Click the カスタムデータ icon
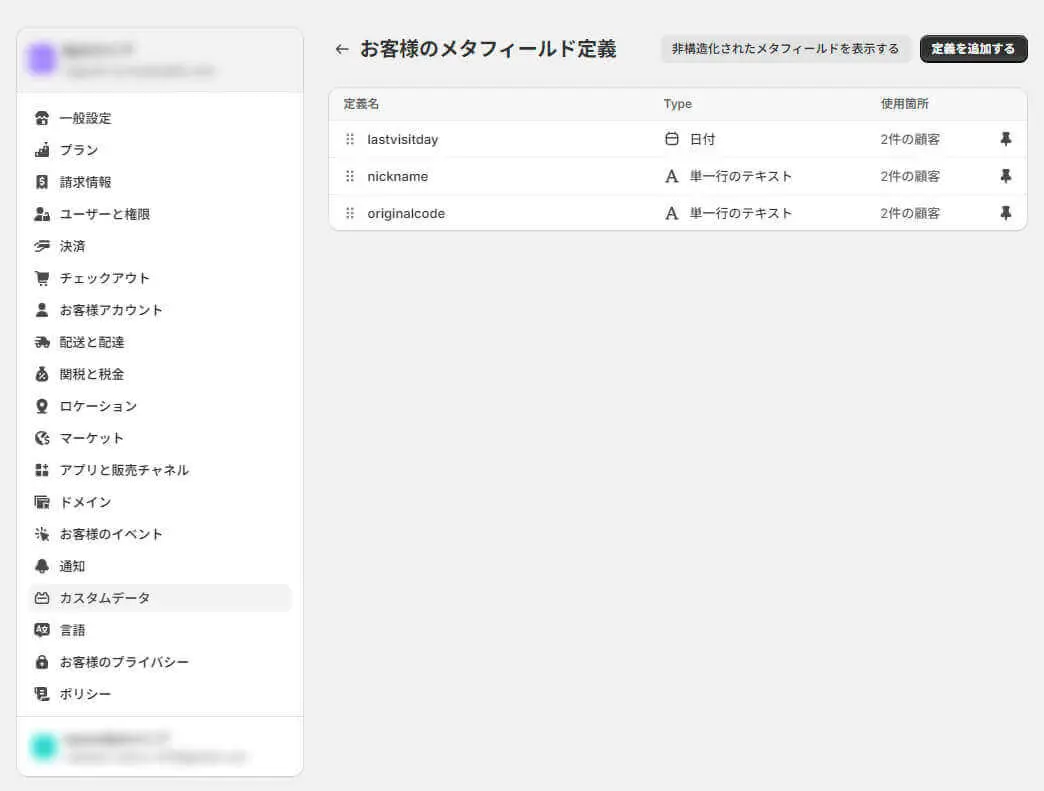Image resolution: width=1044 pixels, height=791 pixels. (x=42, y=598)
